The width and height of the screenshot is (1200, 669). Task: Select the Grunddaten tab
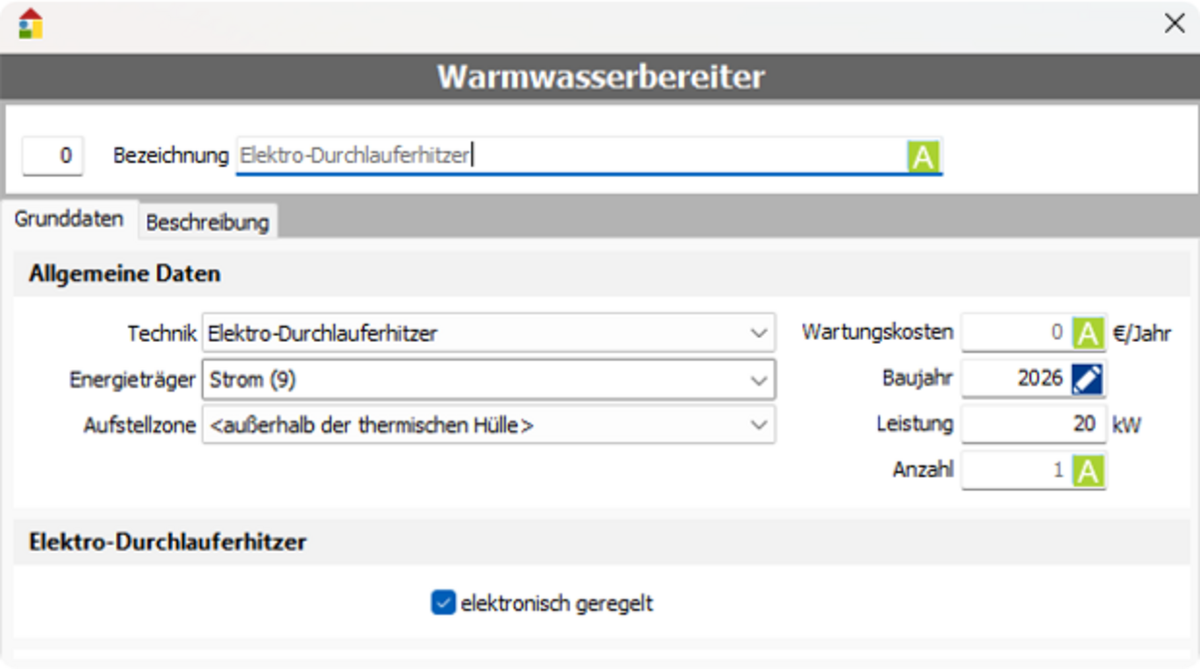click(69, 219)
